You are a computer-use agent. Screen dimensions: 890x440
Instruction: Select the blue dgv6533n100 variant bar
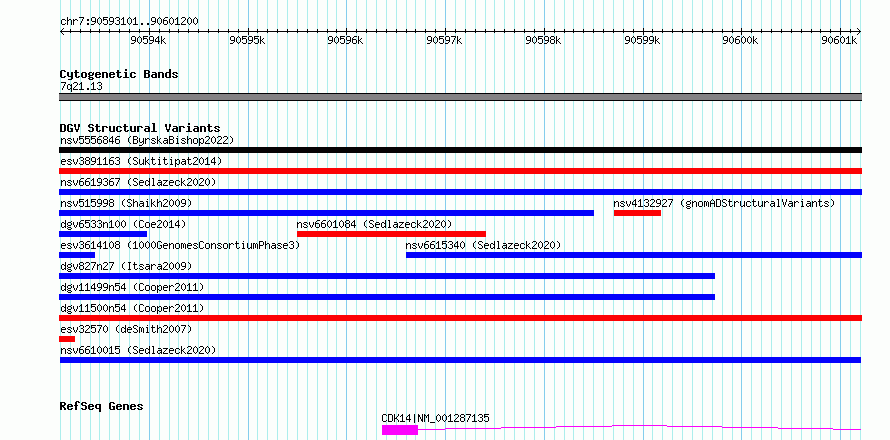click(103, 234)
